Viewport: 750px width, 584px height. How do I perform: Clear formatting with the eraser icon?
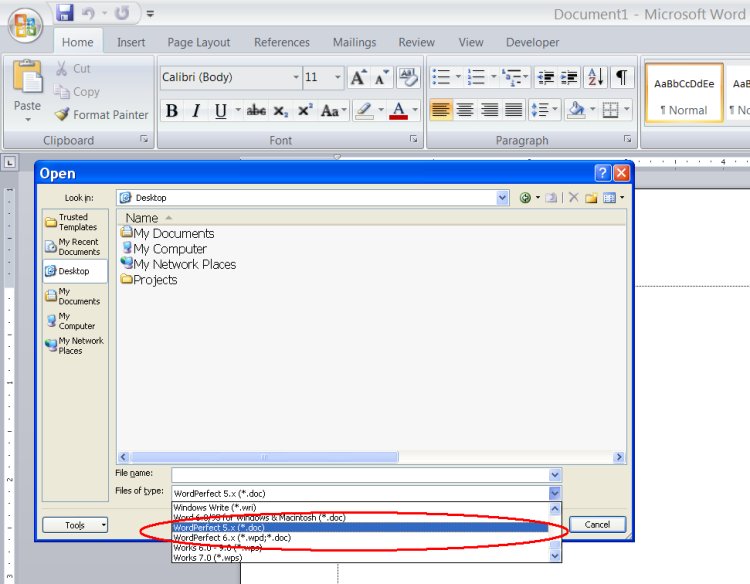pyautogui.click(x=408, y=77)
